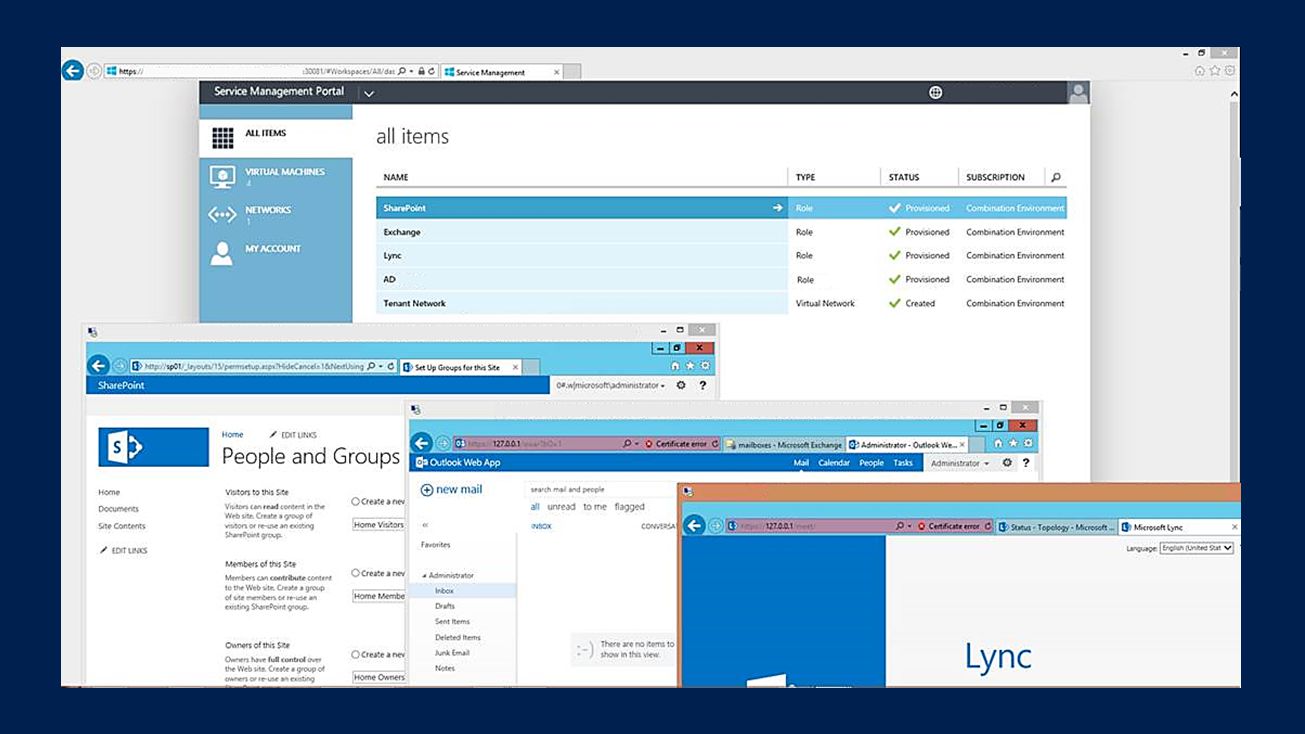Open the Drafts folder in Outlook
Viewport: 1305px width, 734px height.
click(x=445, y=606)
